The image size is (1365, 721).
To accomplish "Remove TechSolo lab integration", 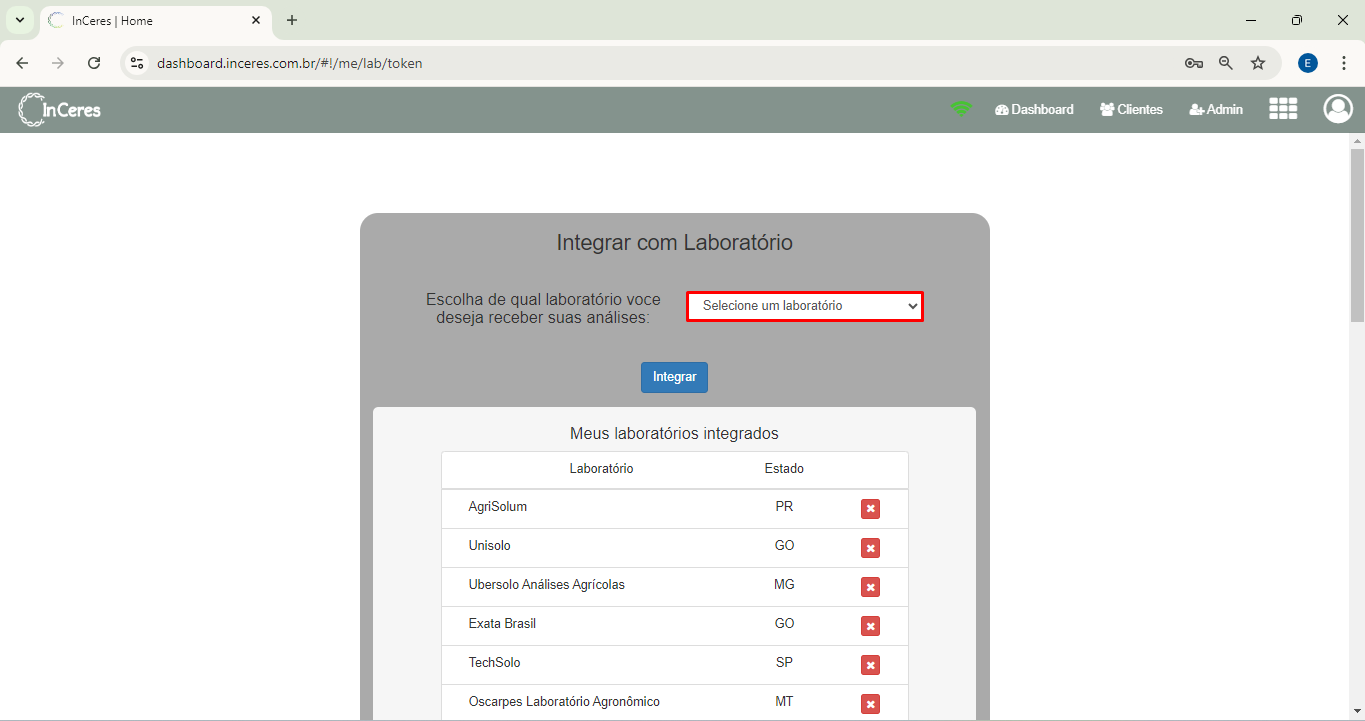I will [x=870, y=665].
